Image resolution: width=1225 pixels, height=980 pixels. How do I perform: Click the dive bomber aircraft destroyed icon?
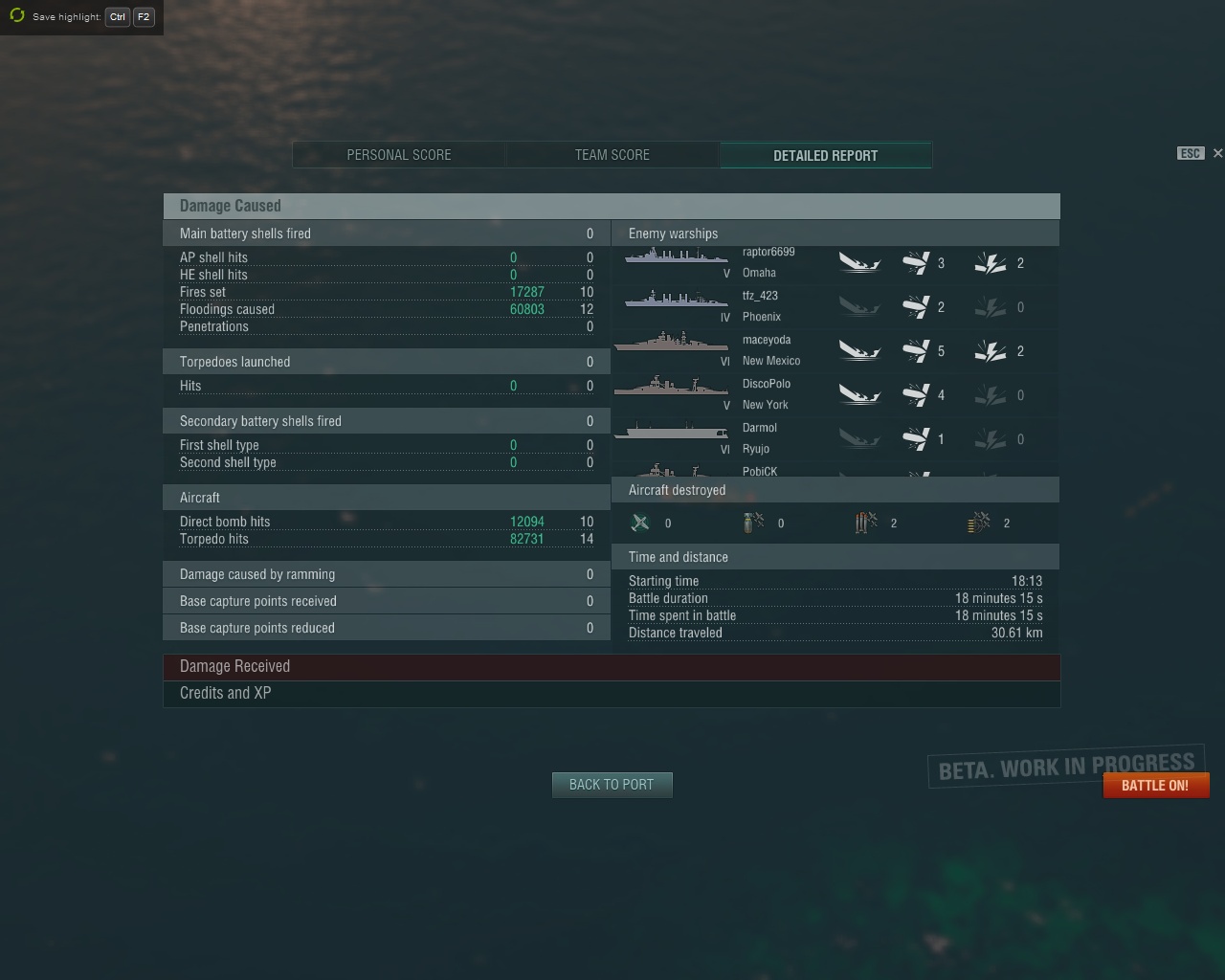pyautogui.click(x=753, y=523)
